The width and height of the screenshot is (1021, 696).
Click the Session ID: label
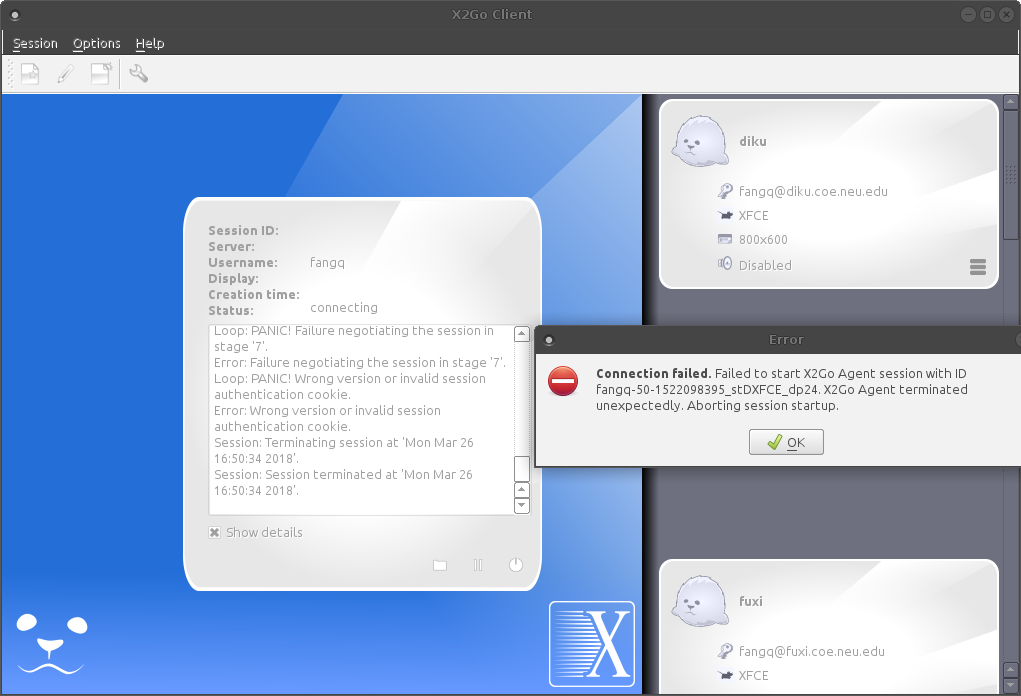(244, 230)
